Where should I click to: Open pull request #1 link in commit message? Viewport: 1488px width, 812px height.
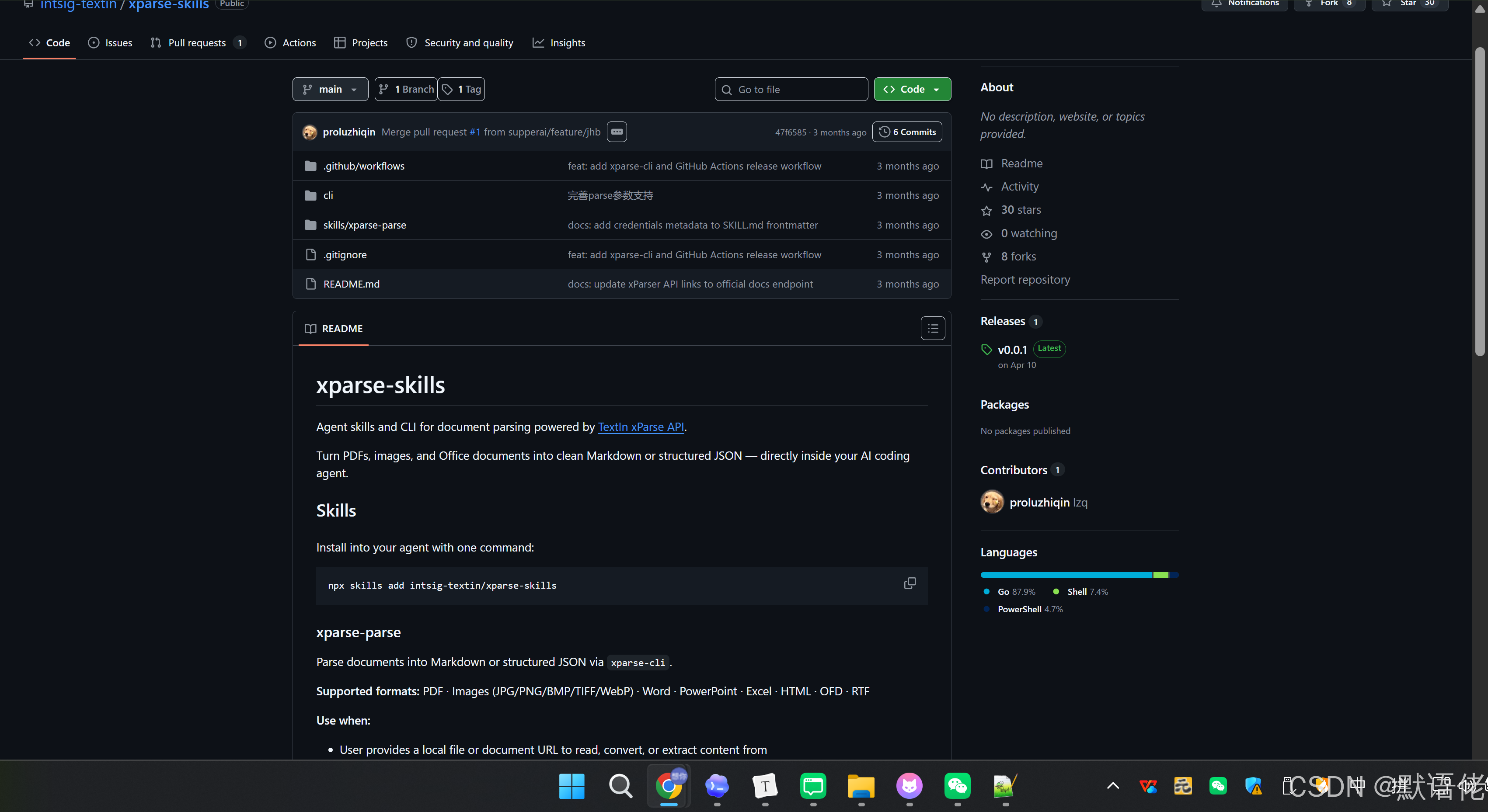(x=475, y=132)
